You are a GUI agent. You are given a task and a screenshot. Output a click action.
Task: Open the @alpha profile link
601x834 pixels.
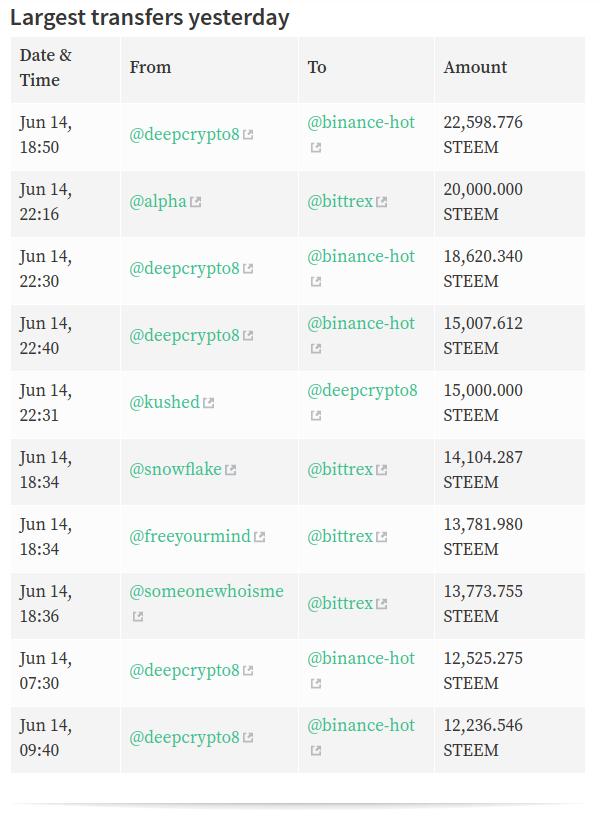click(158, 202)
